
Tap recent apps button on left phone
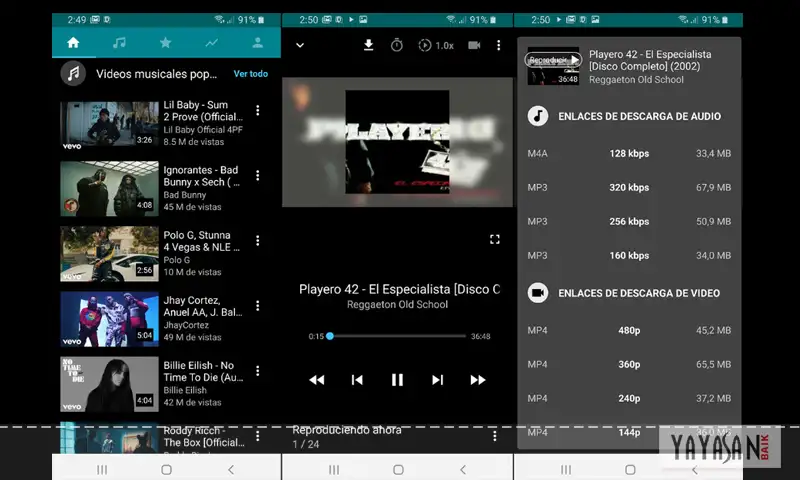point(102,469)
